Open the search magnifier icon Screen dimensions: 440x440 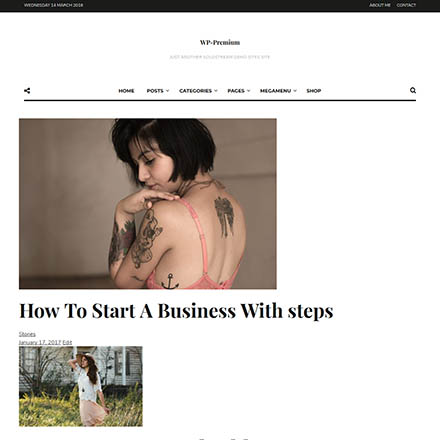point(413,90)
